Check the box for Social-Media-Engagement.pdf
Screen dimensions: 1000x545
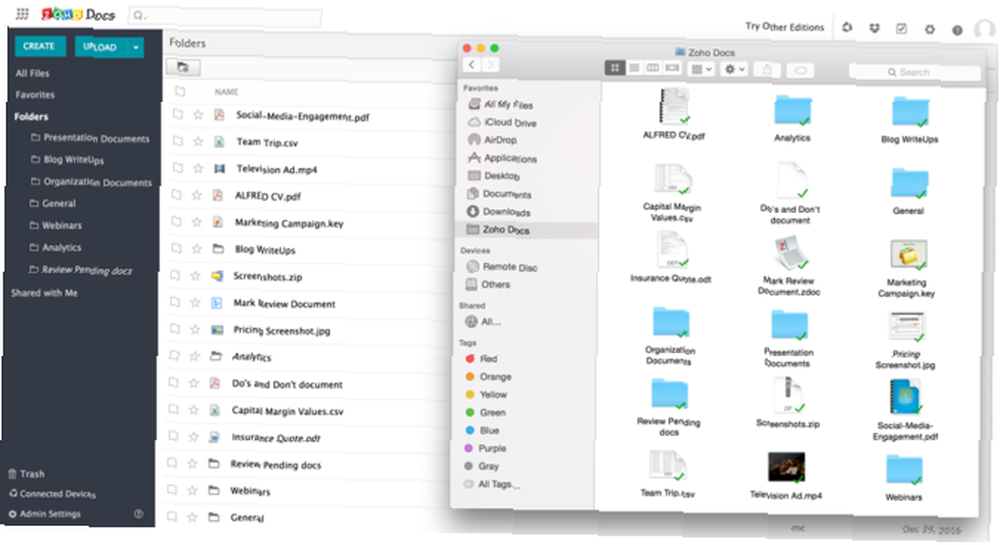pyautogui.click(x=178, y=114)
